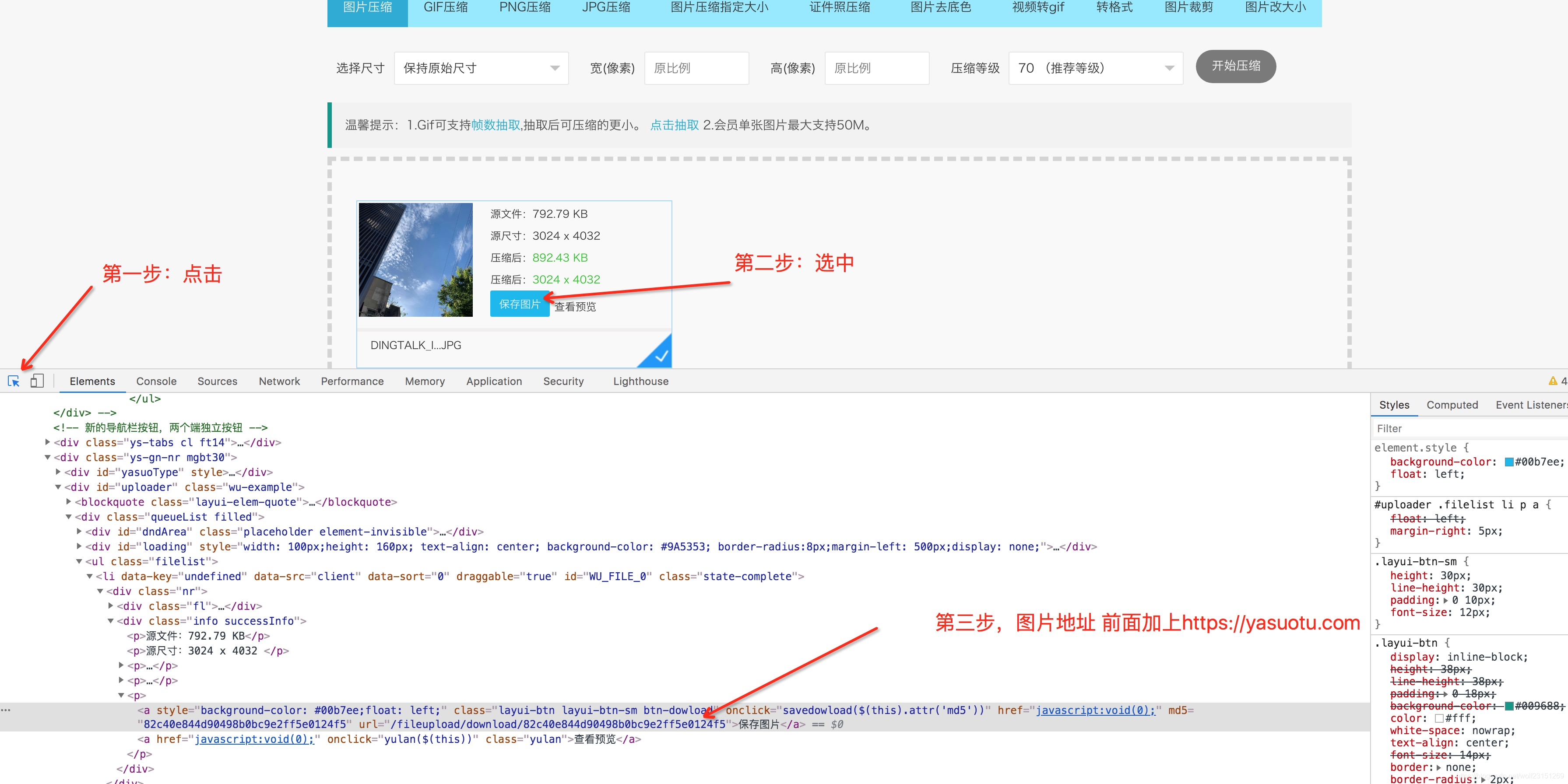Click the 点击抽取 link
Image resolution: width=1568 pixels, height=784 pixels.
(675, 125)
